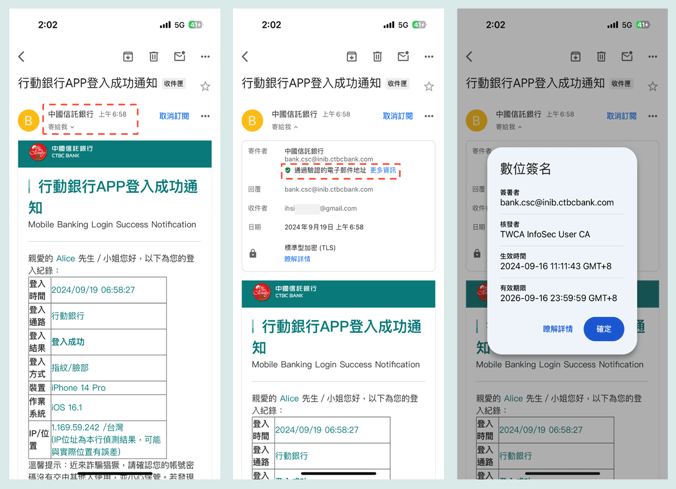Mark email unread in left phone screen

point(180,56)
